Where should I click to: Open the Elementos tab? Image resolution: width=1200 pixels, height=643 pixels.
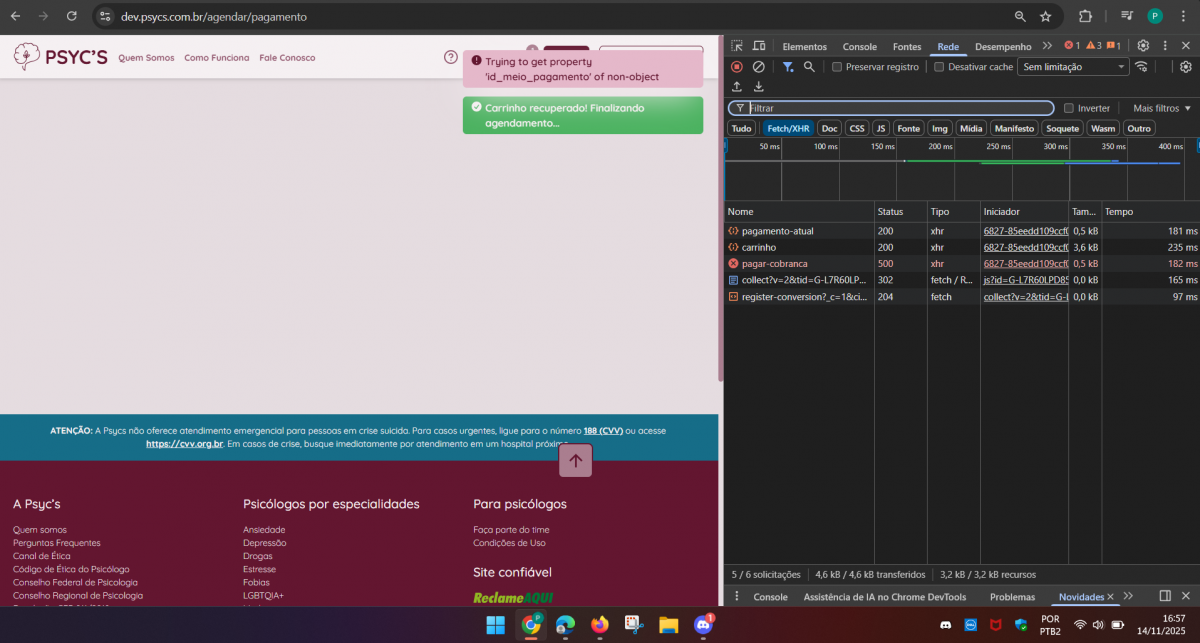point(804,47)
